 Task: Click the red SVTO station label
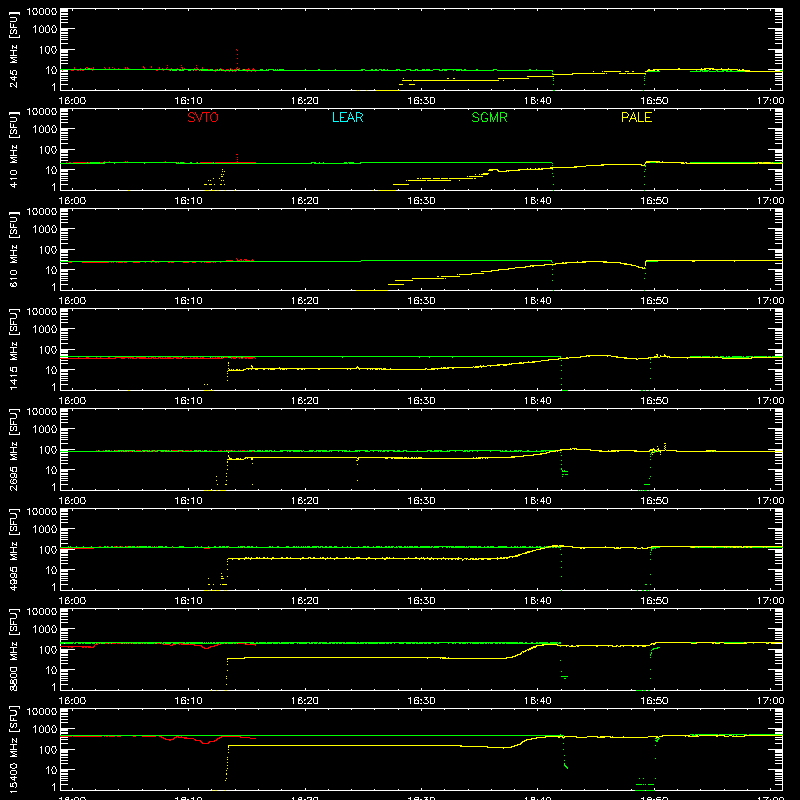[203, 117]
